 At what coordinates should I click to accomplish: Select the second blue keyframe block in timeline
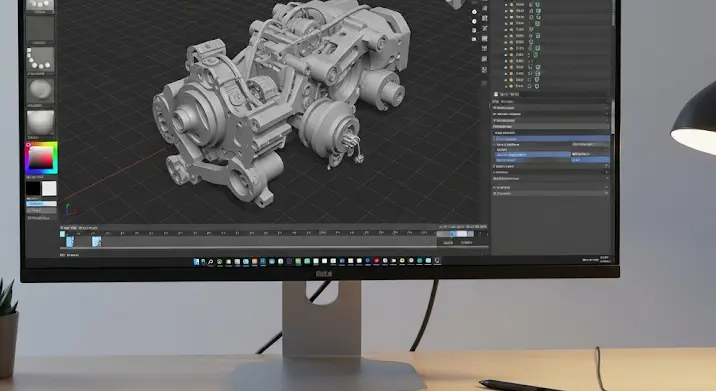tap(96, 241)
